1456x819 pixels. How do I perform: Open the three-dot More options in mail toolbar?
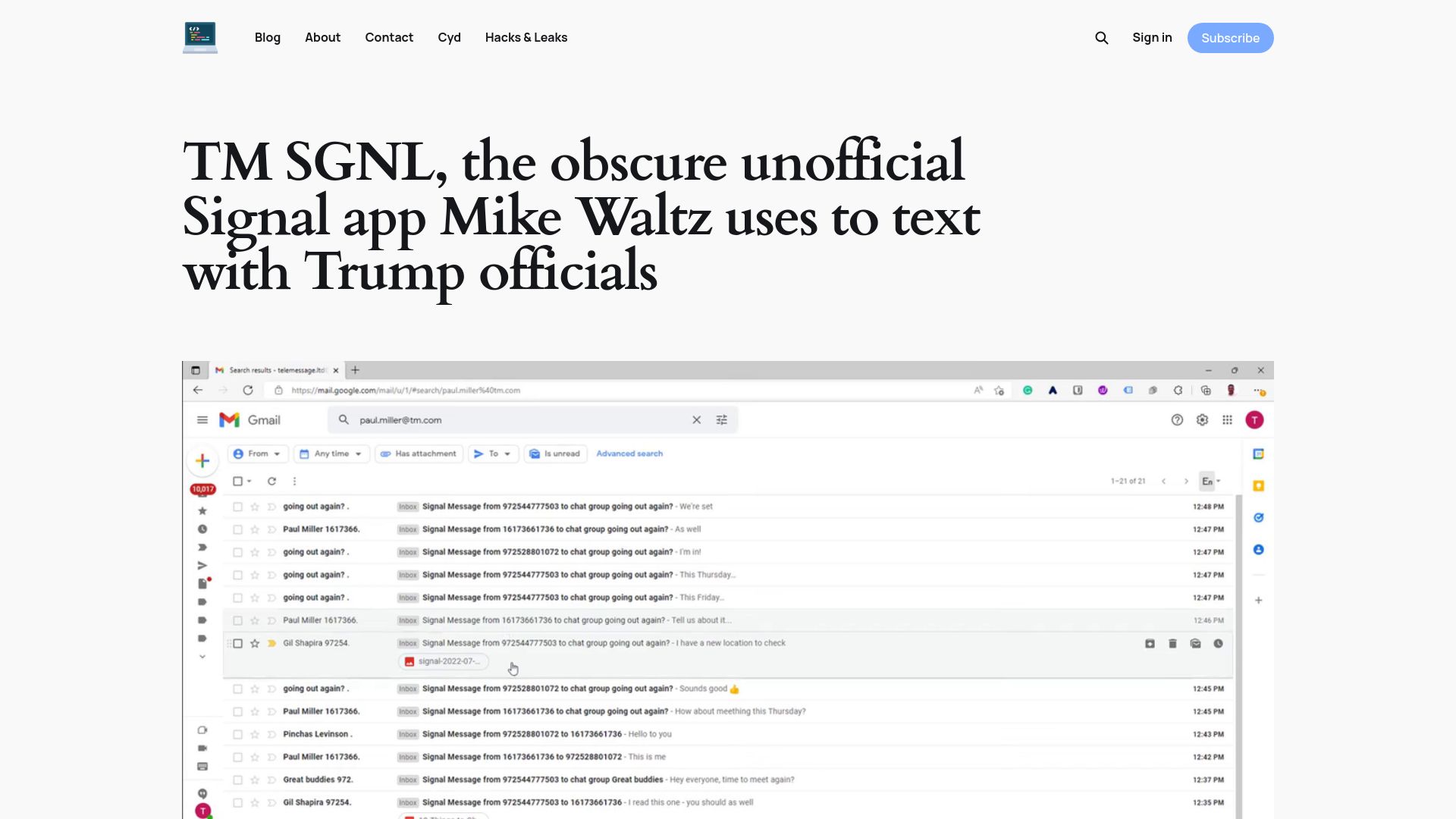coord(294,482)
